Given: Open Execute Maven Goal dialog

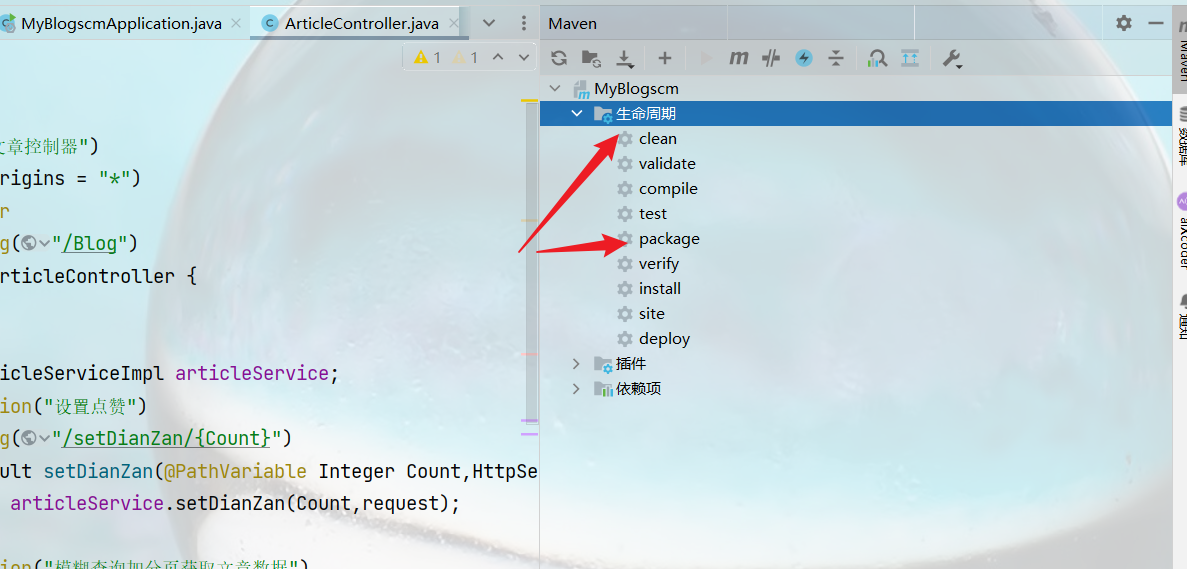Looking at the screenshot, I should (x=738, y=58).
